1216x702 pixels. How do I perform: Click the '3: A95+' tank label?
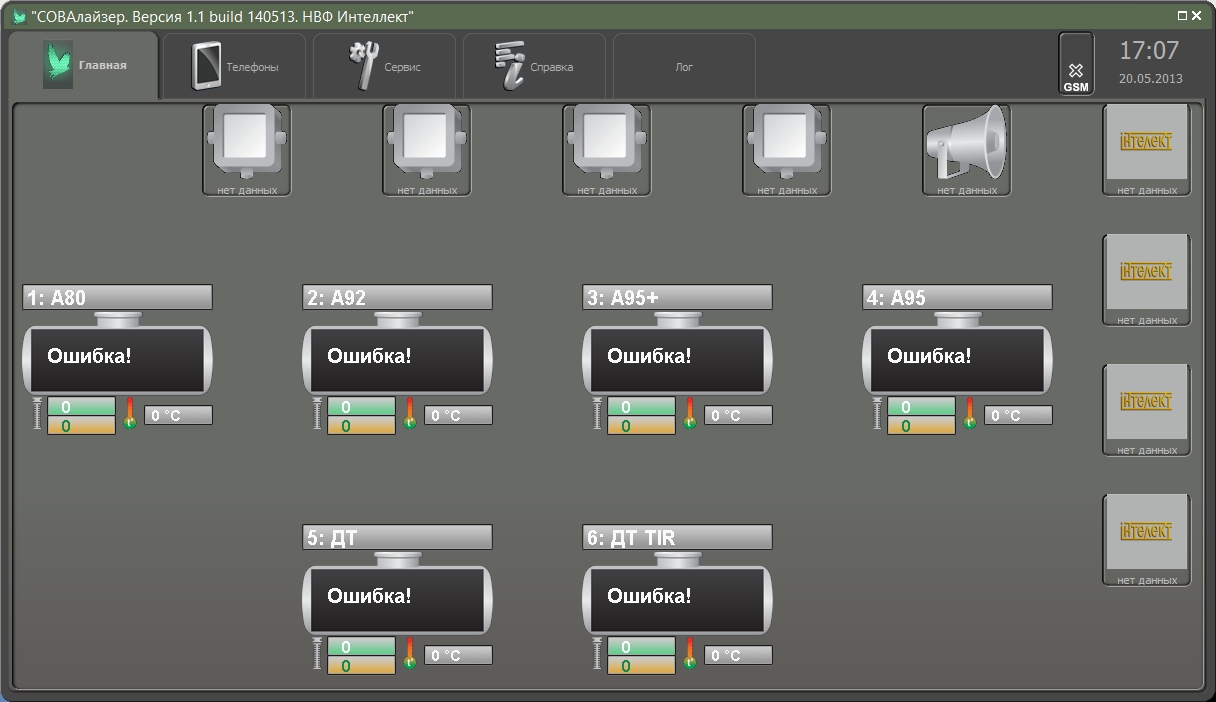coord(678,297)
